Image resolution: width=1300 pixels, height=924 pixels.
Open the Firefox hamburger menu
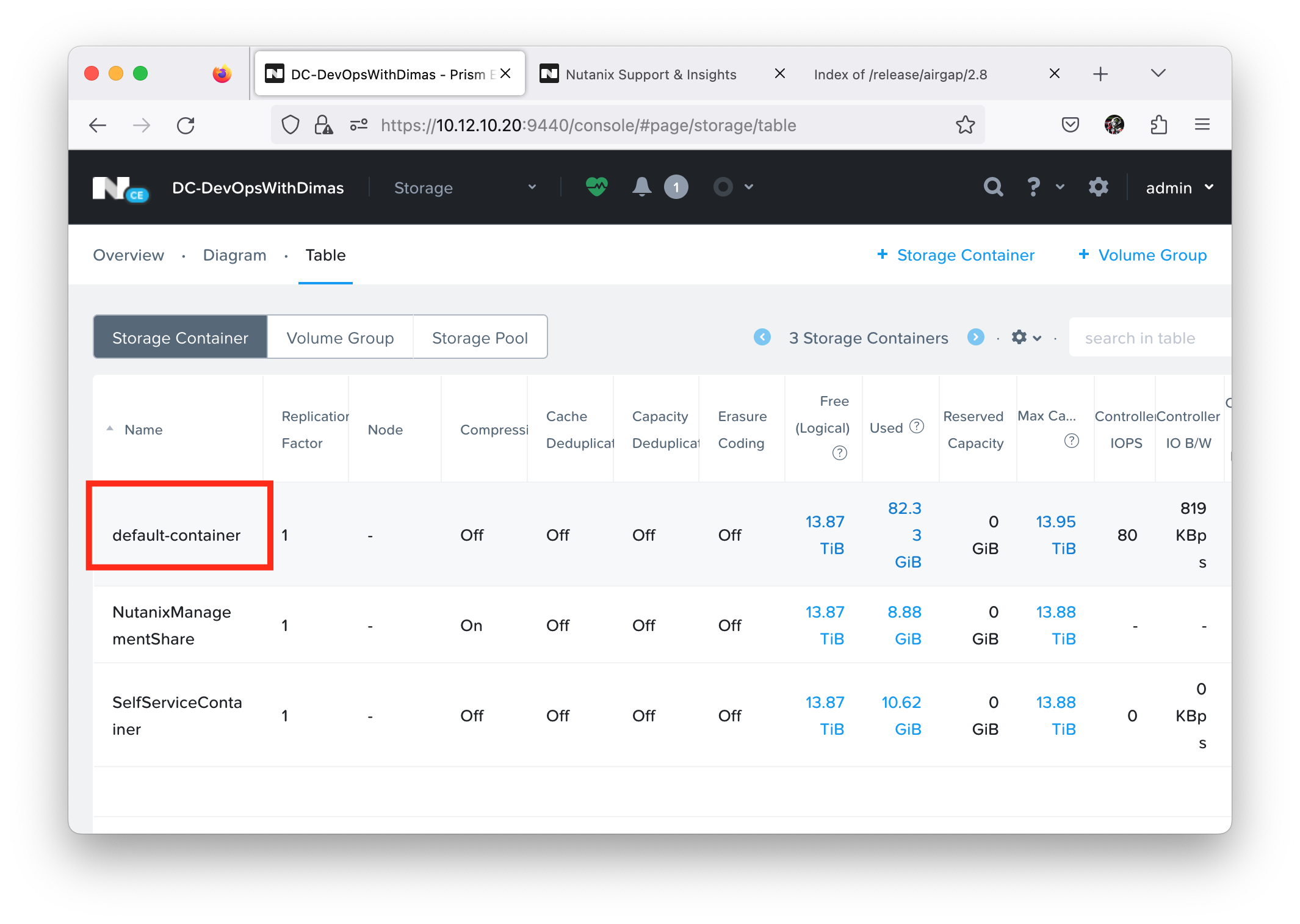(1202, 125)
